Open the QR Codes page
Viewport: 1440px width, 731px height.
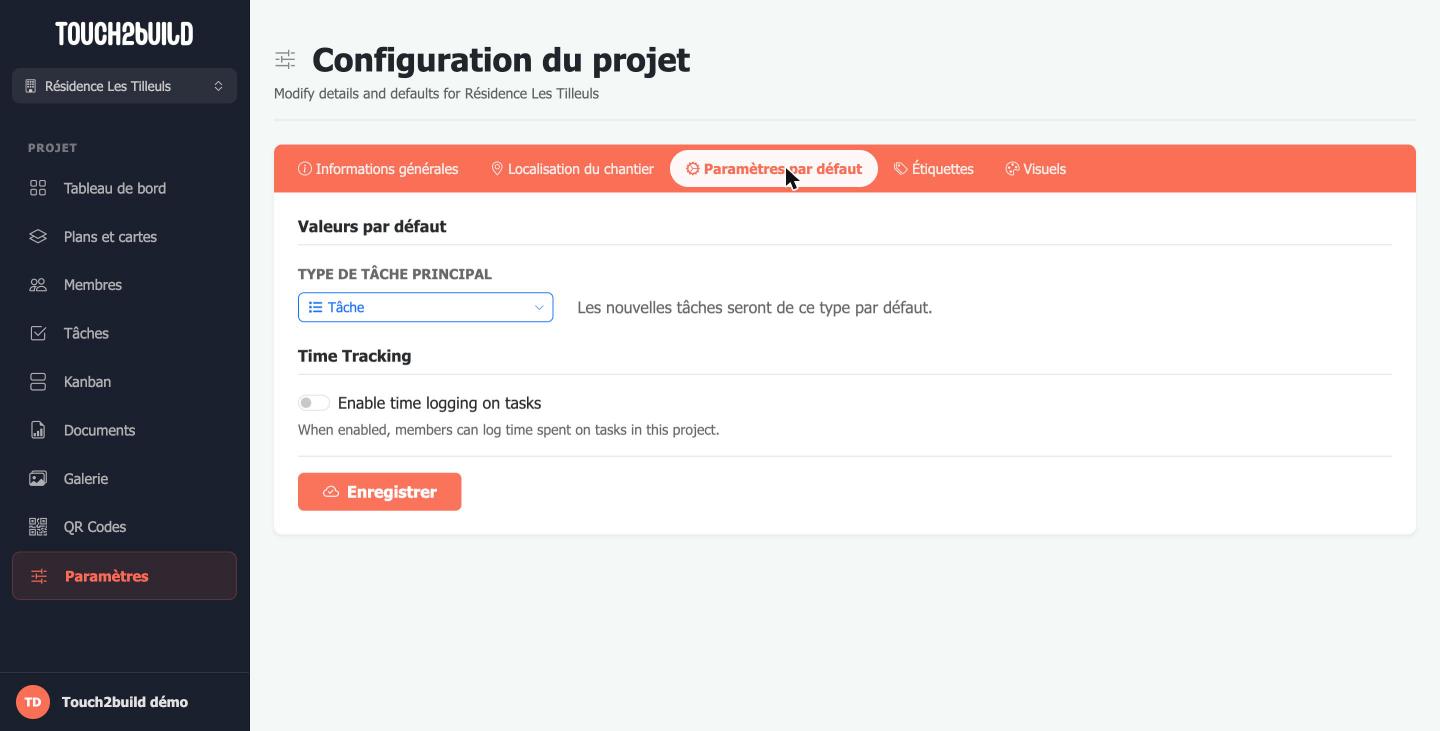[x=124, y=527]
